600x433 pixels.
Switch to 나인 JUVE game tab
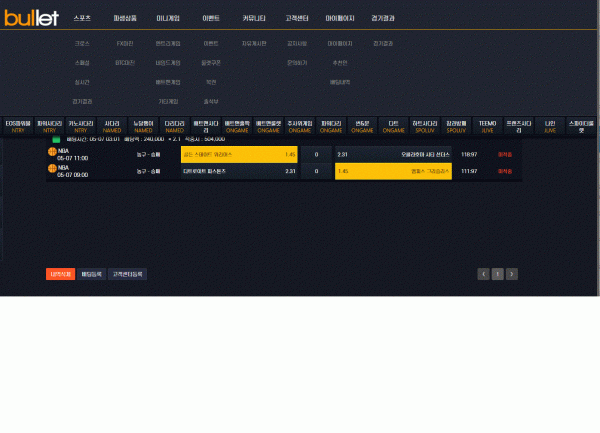click(550, 127)
